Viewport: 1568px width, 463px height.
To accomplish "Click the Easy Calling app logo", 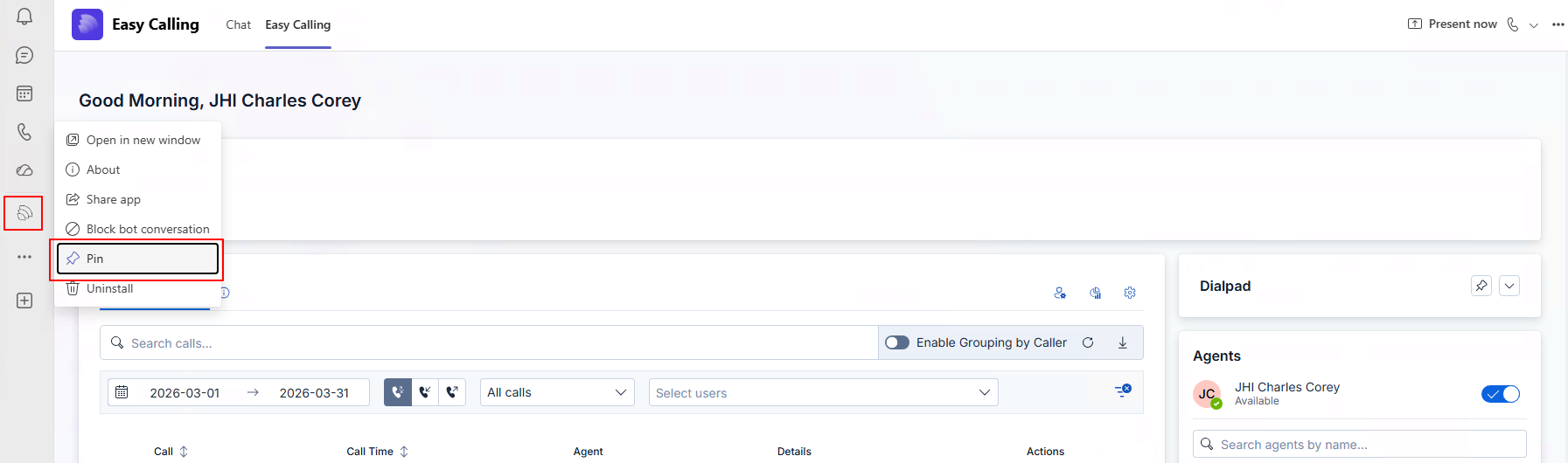I will coord(87,24).
